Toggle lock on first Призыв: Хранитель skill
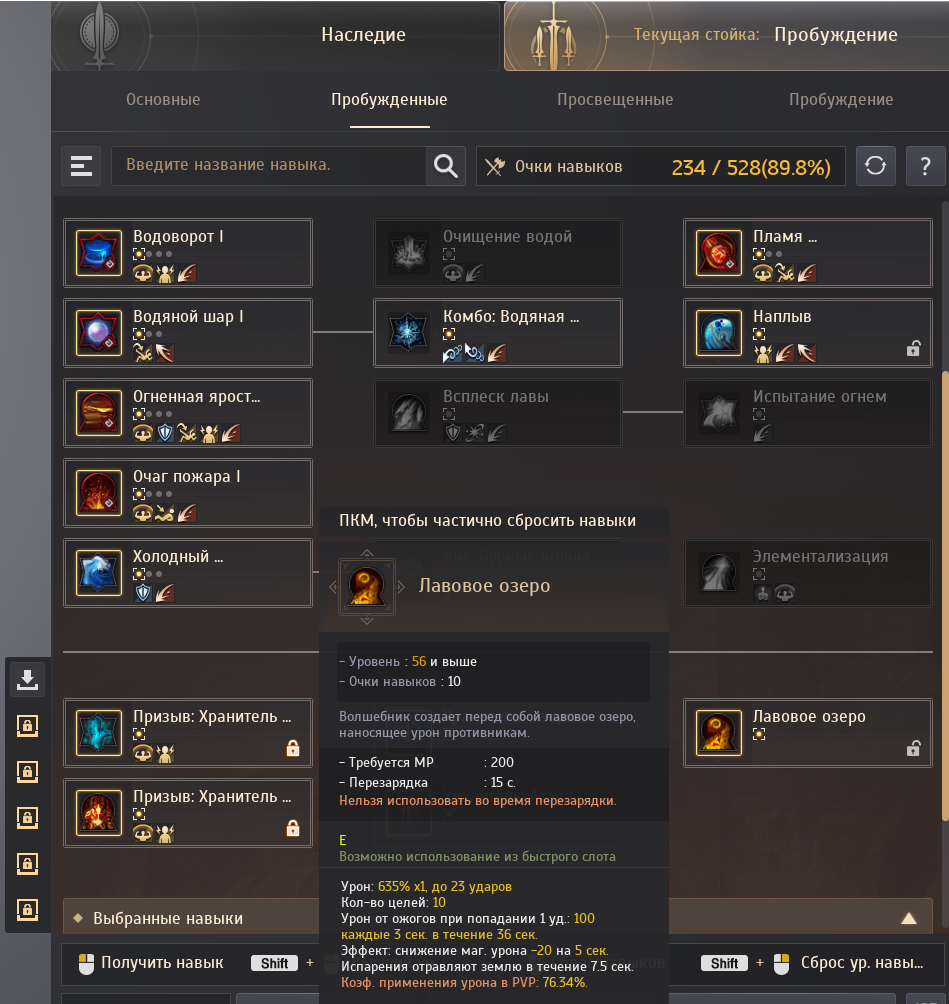Image resolution: width=949 pixels, height=1004 pixels. (x=293, y=748)
